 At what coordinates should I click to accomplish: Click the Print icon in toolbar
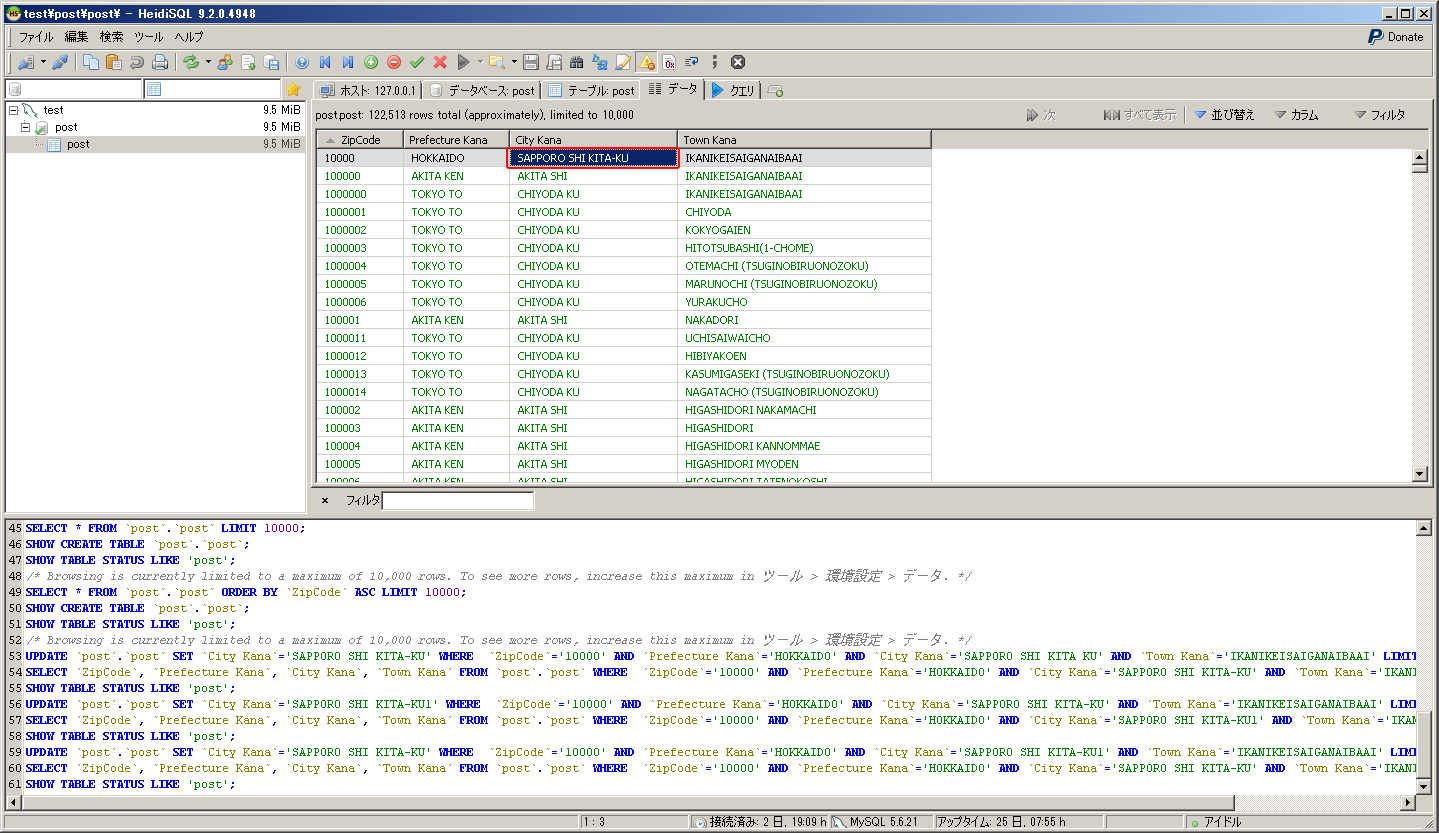(159, 62)
